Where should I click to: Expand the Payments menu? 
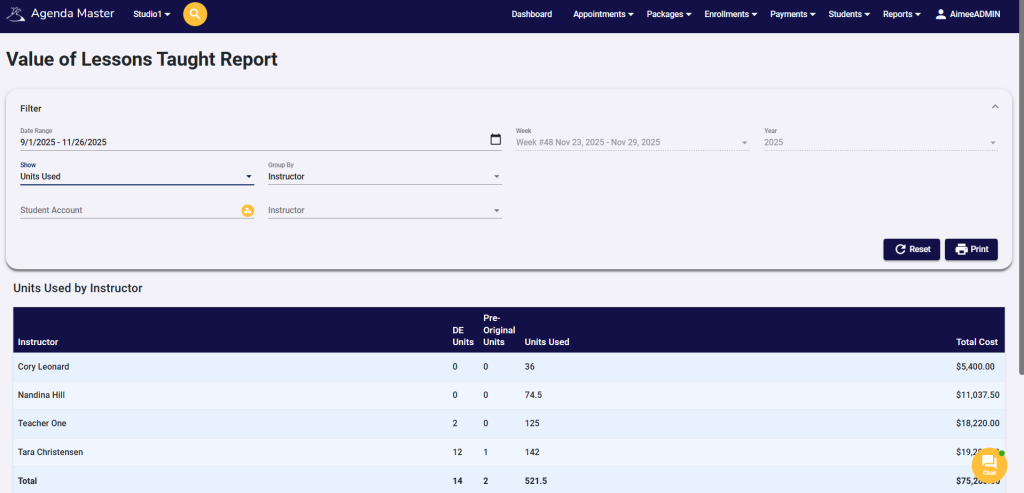(x=792, y=14)
